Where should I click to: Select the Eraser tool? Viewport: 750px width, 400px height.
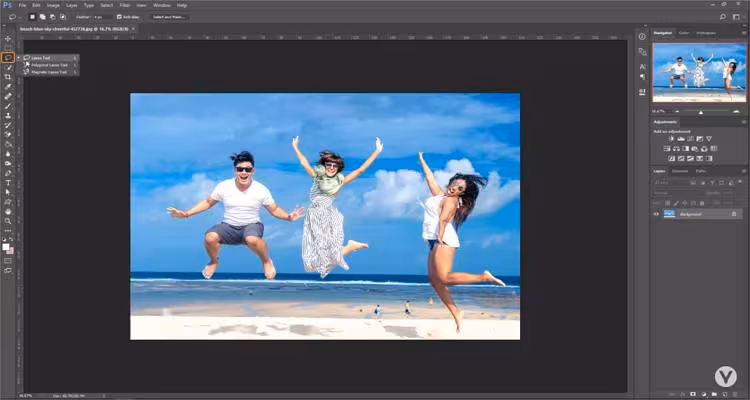[8, 134]
